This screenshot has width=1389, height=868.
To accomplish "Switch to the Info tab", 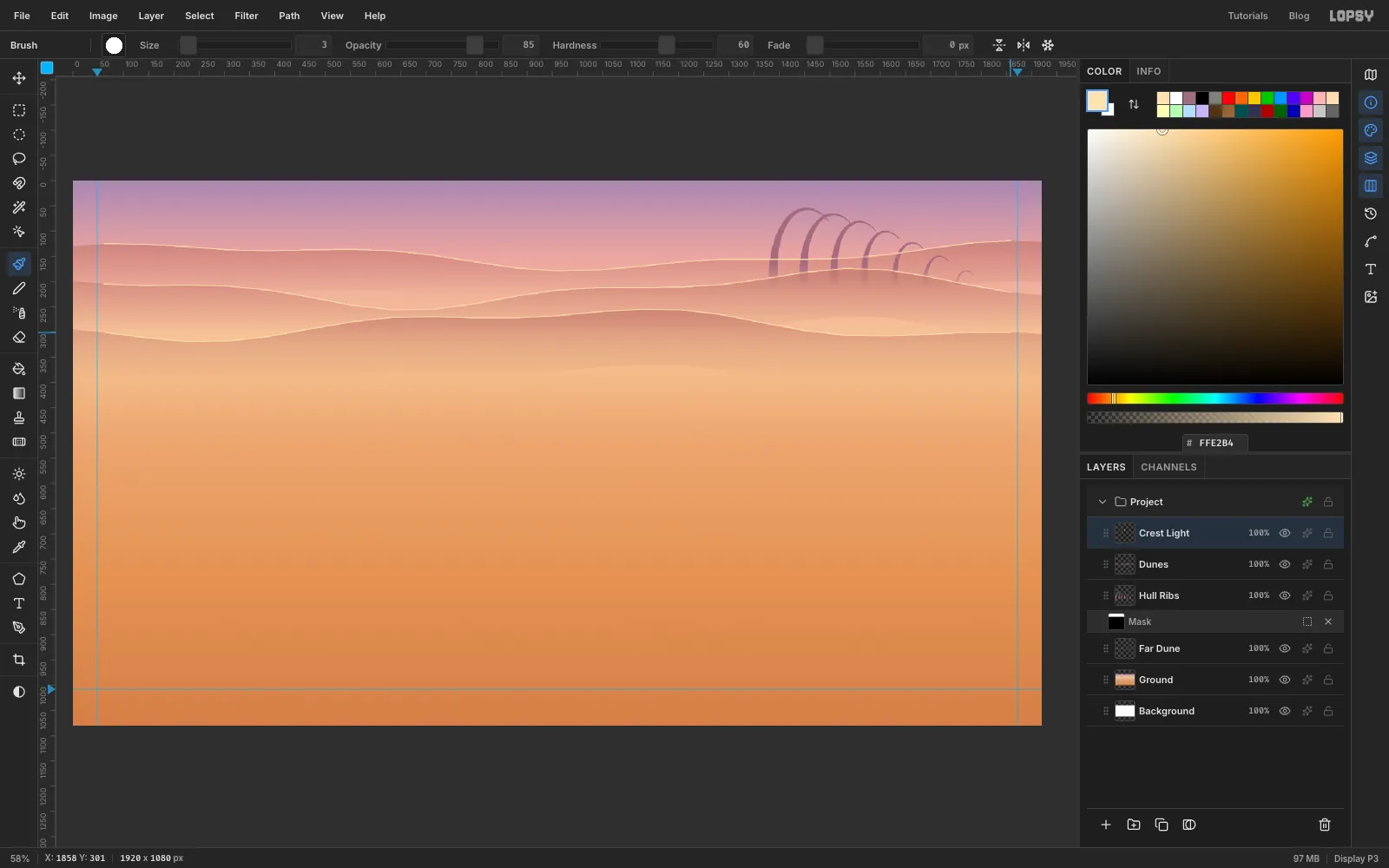I will (x=1149, y=71).
